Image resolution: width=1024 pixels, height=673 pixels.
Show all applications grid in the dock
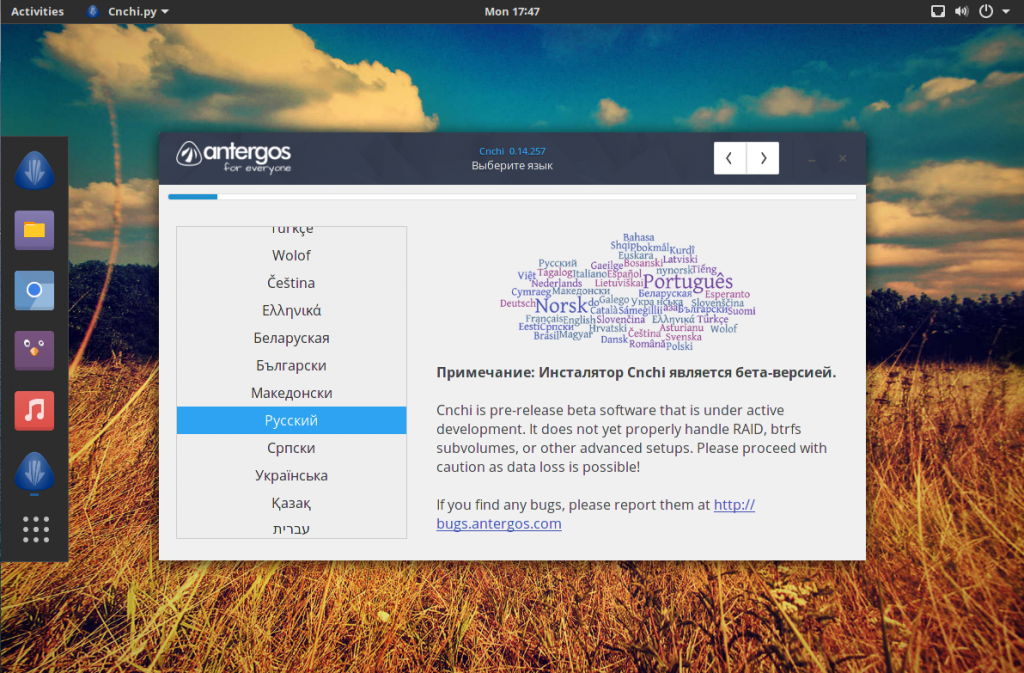pyautogui.click(x=35, y=529)
